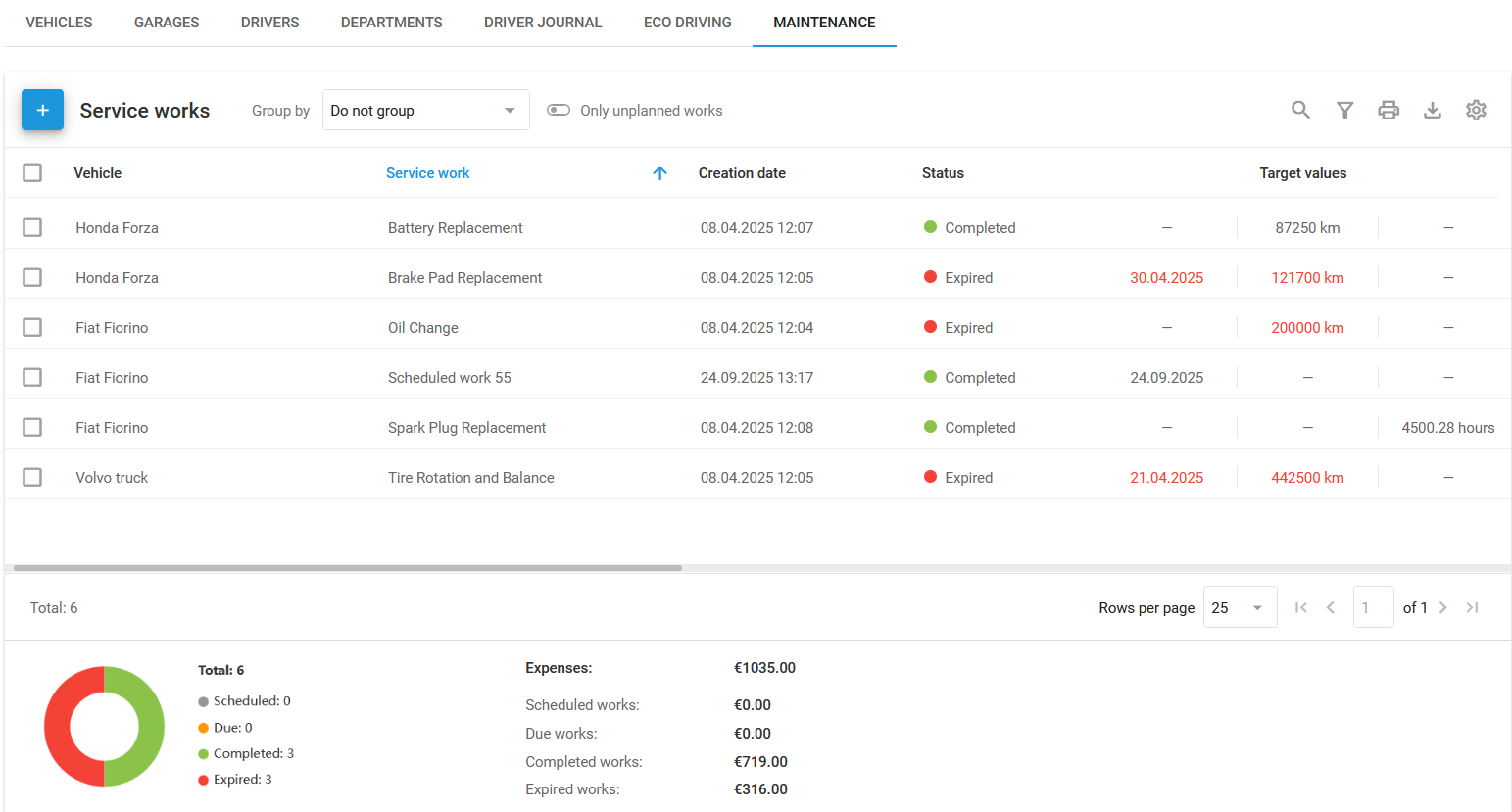Go to the Eco Driving tab
Screen dimensions: 1512x812
point(688,23)
